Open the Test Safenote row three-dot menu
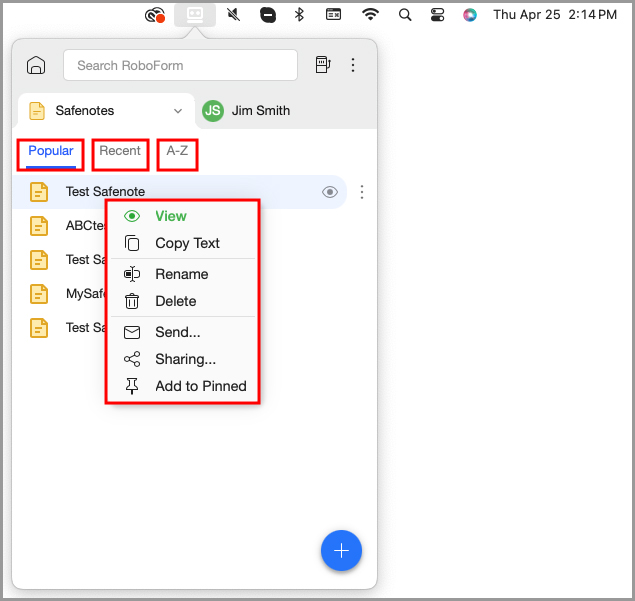The image size is (635, 601). tap(362, 192)
